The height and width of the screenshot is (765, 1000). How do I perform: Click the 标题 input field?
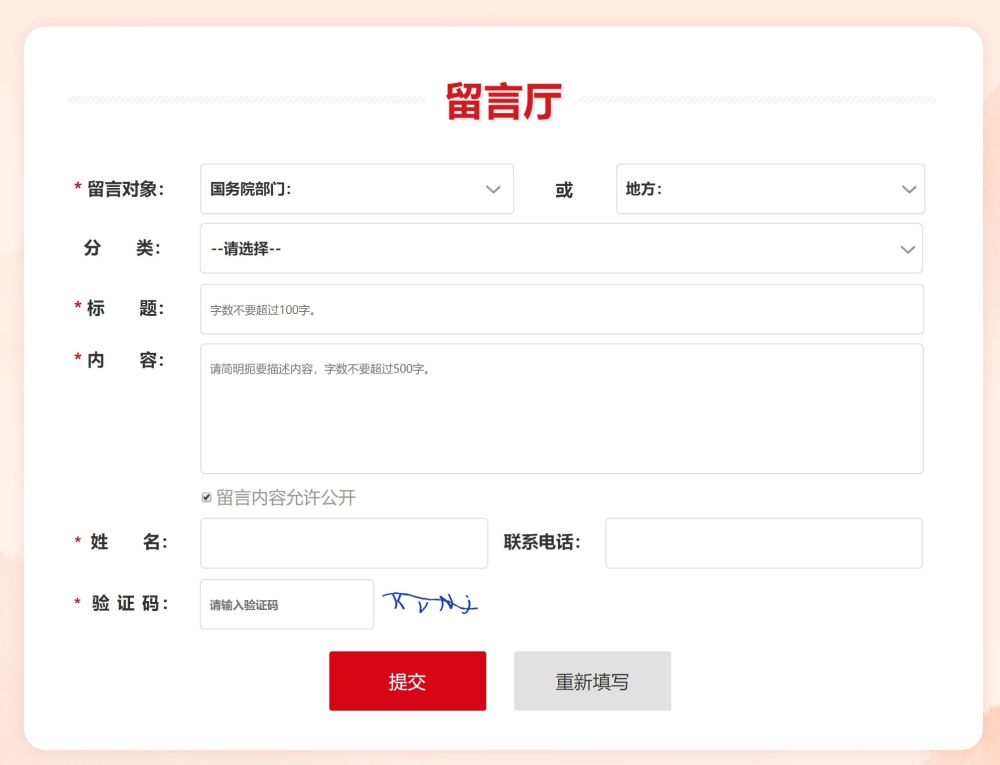[x=560, y=309]
